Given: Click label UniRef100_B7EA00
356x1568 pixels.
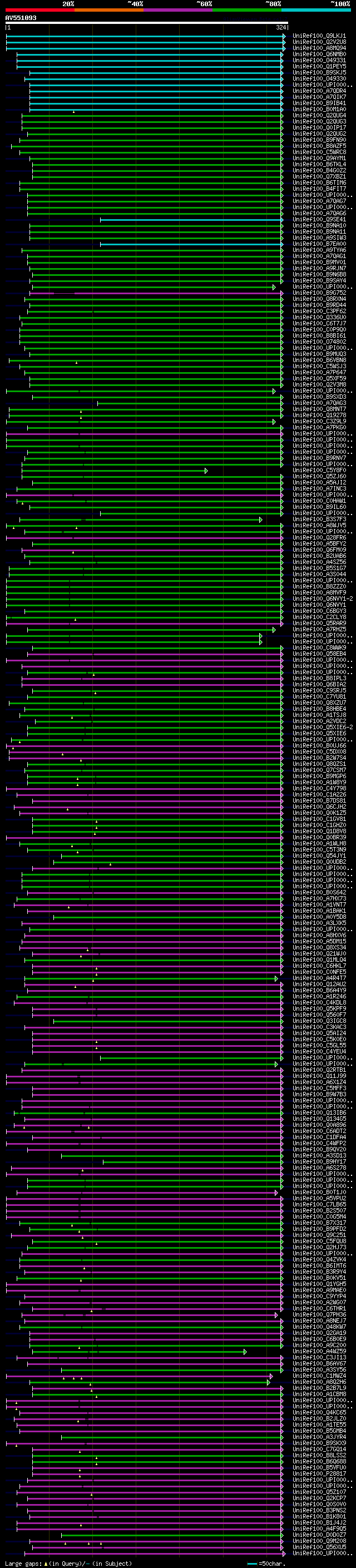Looking at the screenshot, I should point(319,244).
